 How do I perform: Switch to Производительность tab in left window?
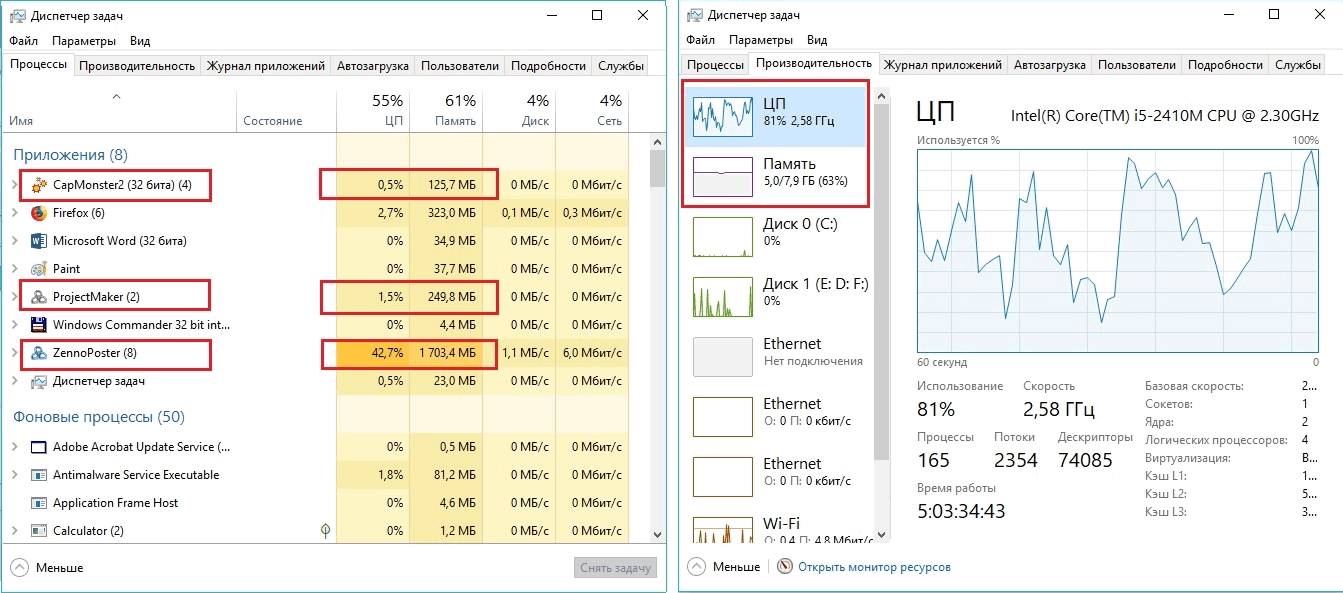point(137,66)
